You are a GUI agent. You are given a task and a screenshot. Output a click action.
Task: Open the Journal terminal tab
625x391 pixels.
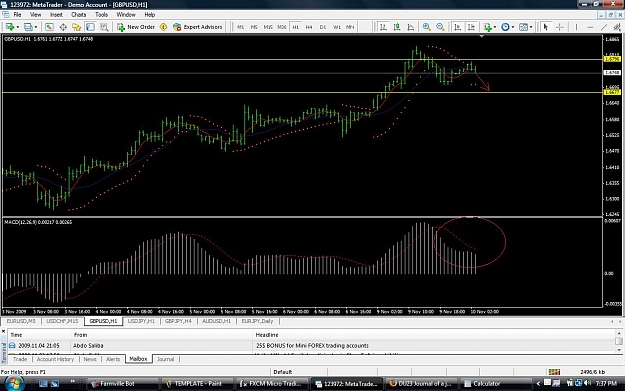pyautogui.click(x=165, y=359)
